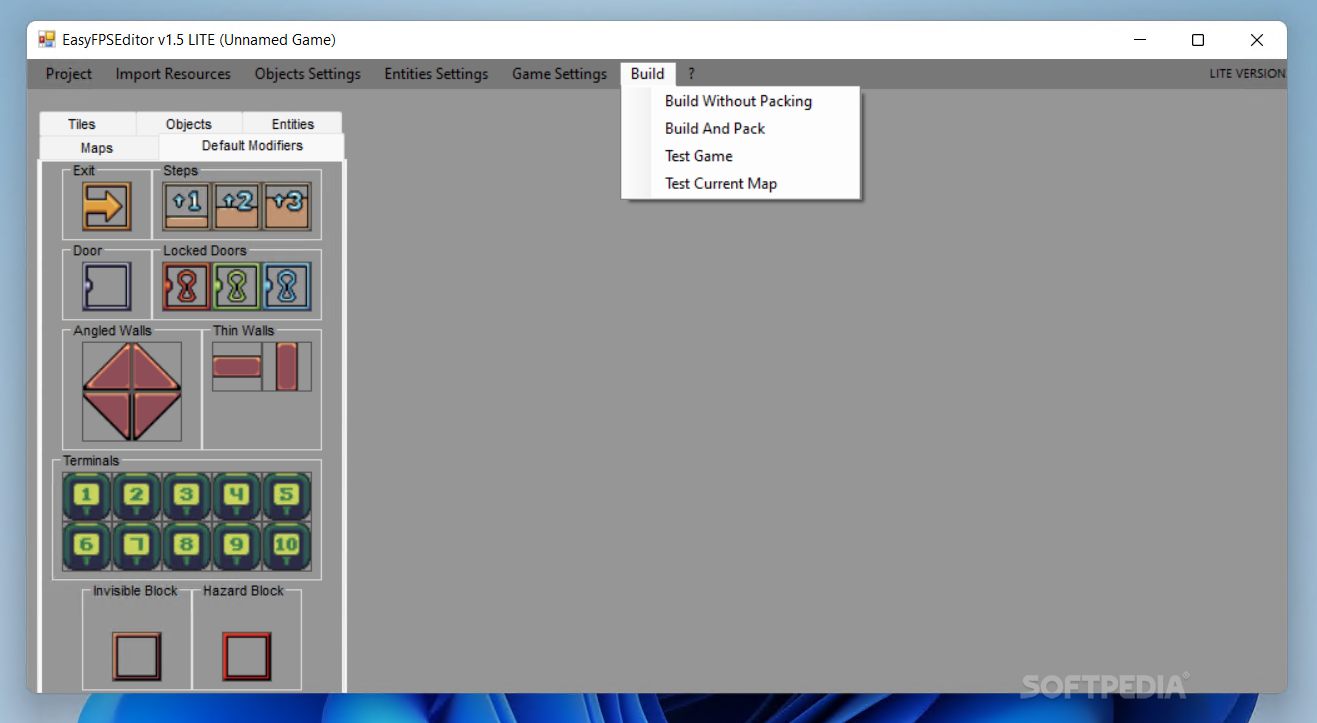Choose Test Current Map
This screenshot has width=1317, height=723.
740,183
